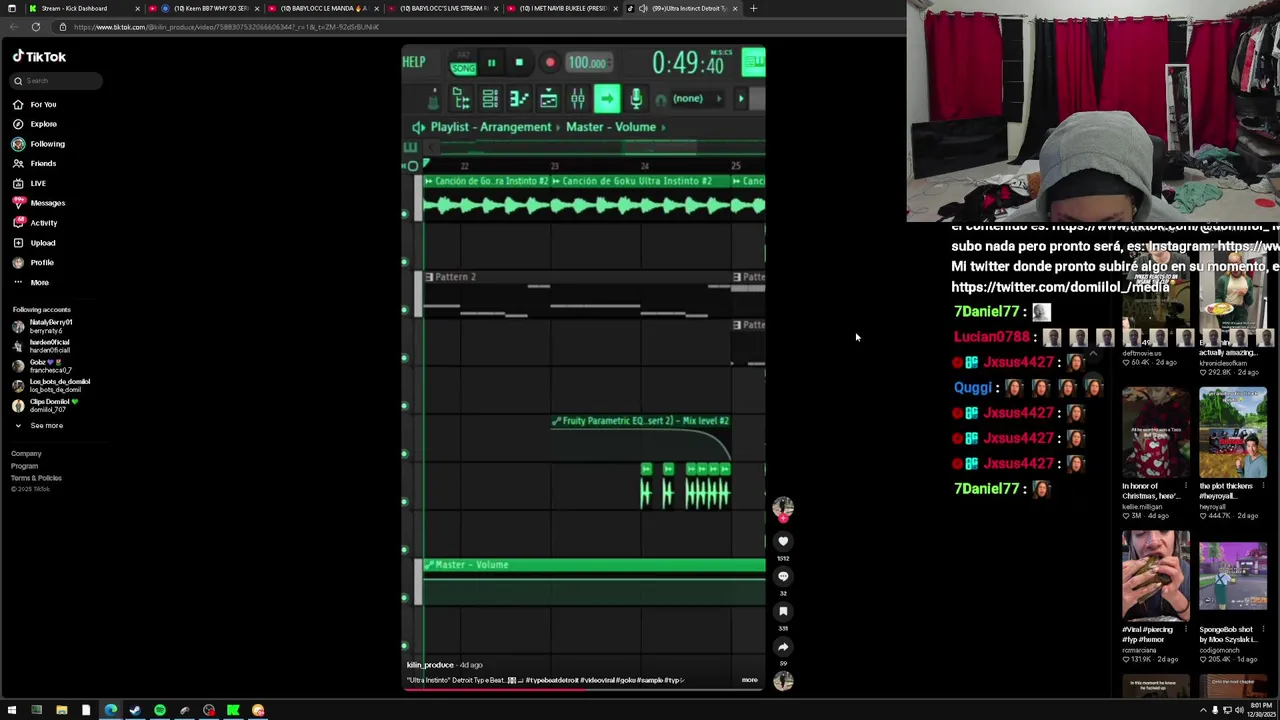Image resolution: width=1280 pixels, height=720 pixels.
Task: Open the Following feed
Action: tap(39, 144)
